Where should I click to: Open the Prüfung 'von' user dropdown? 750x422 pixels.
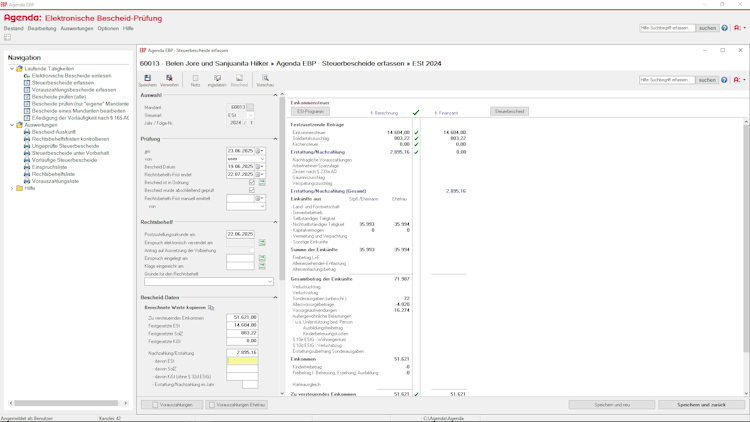pos(262,159)
